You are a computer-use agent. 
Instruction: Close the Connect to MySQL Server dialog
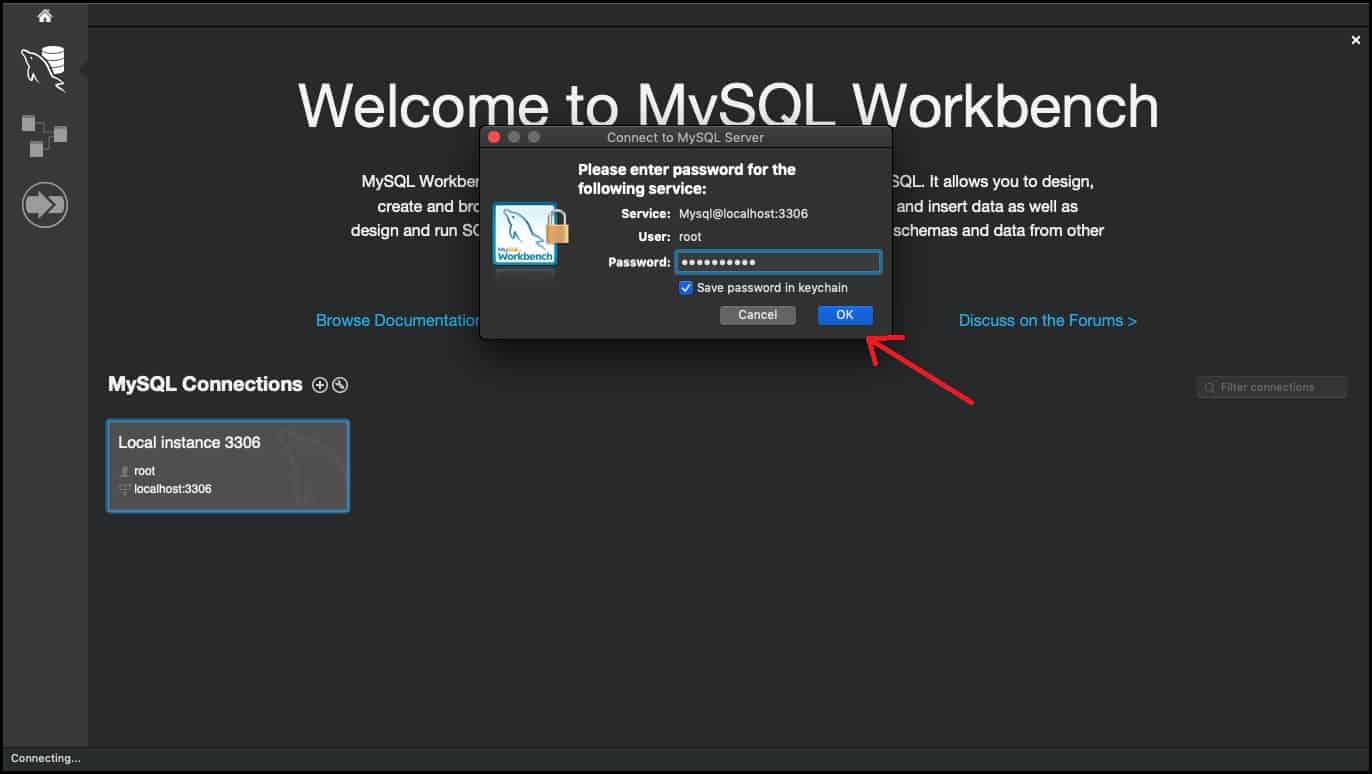pos(494,137)
